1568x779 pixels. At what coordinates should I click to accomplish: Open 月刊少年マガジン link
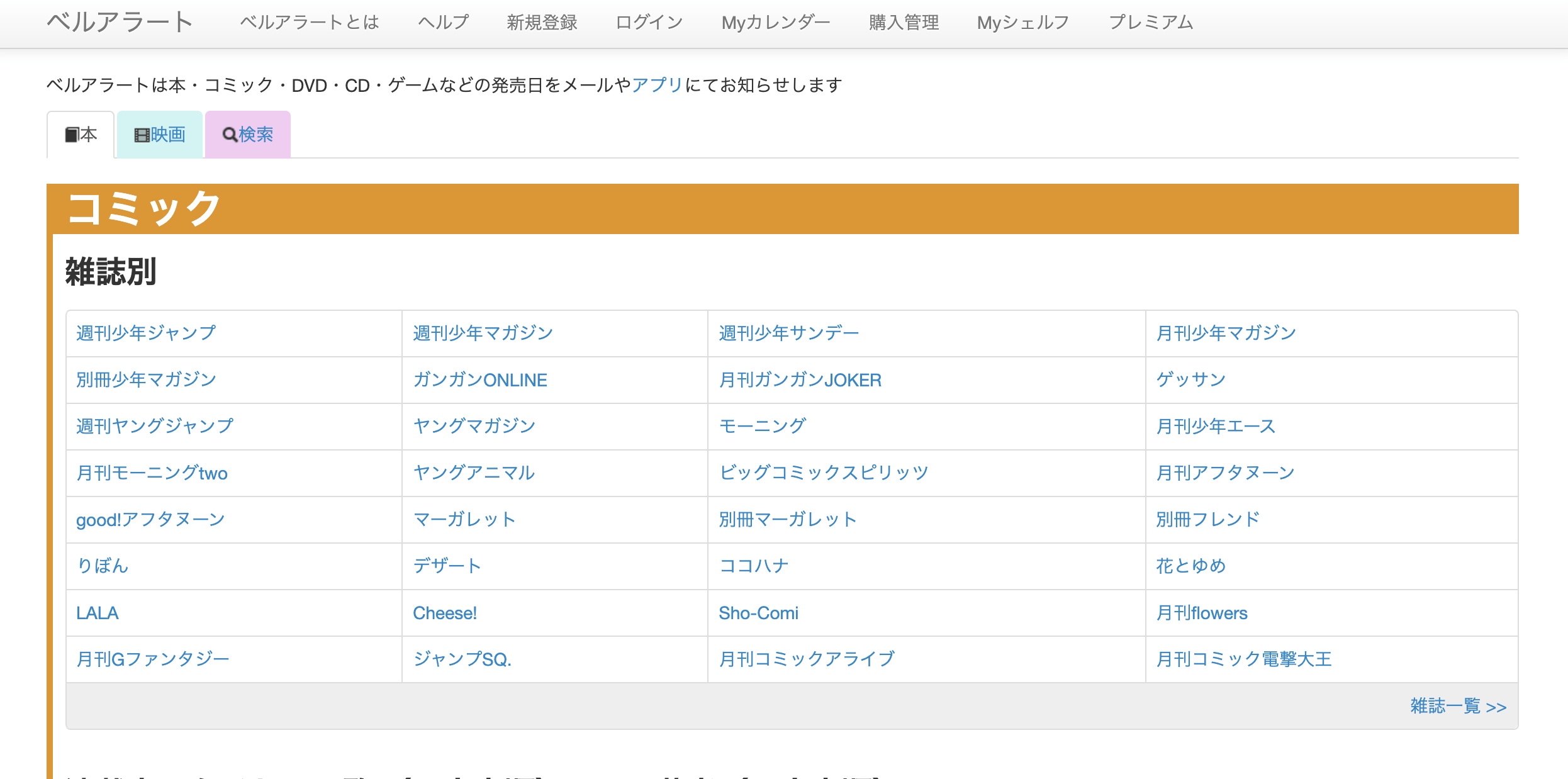[1226, 333]
